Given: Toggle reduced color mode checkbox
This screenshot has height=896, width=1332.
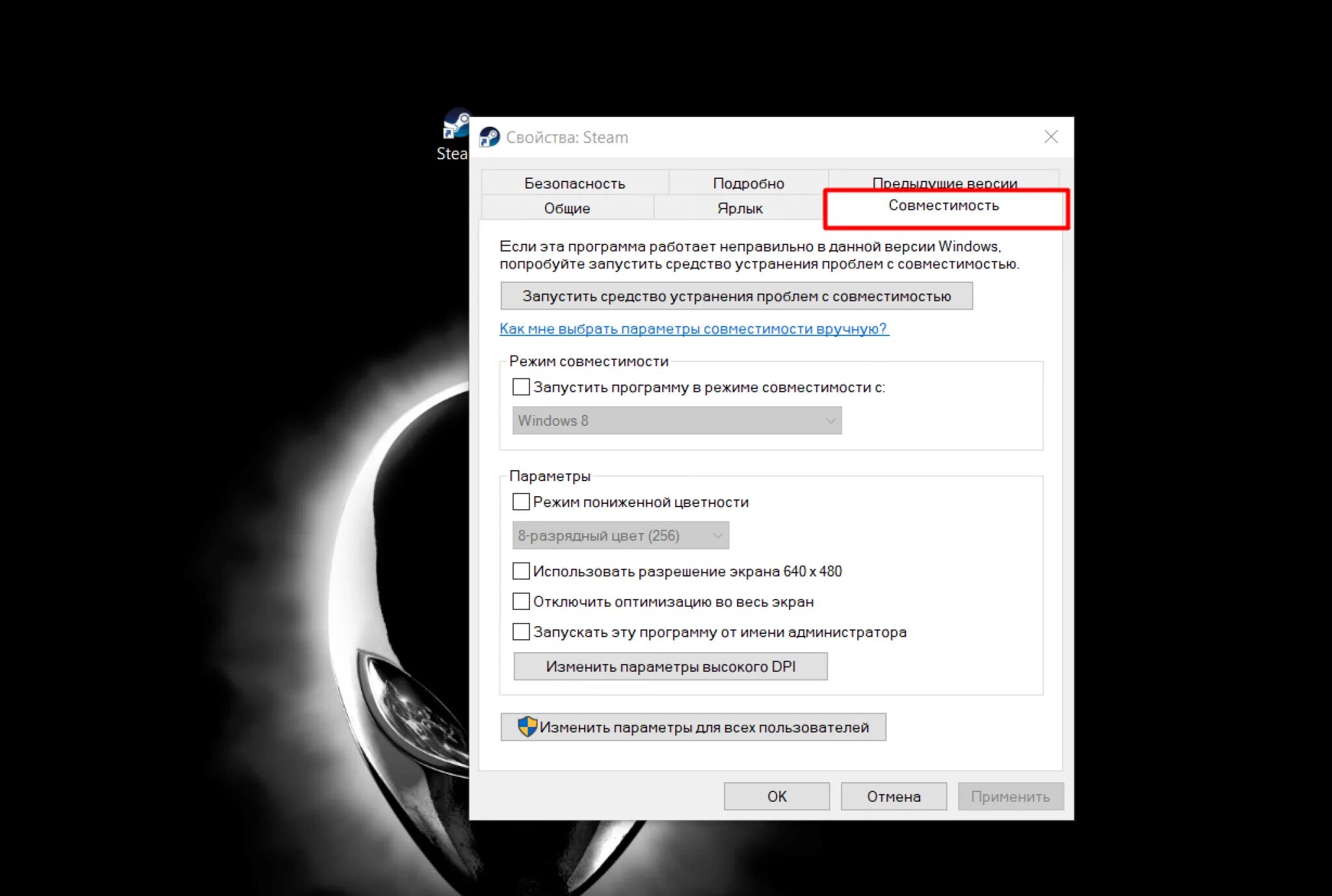Looking at the screenshot, I should [x=521, y=502].
